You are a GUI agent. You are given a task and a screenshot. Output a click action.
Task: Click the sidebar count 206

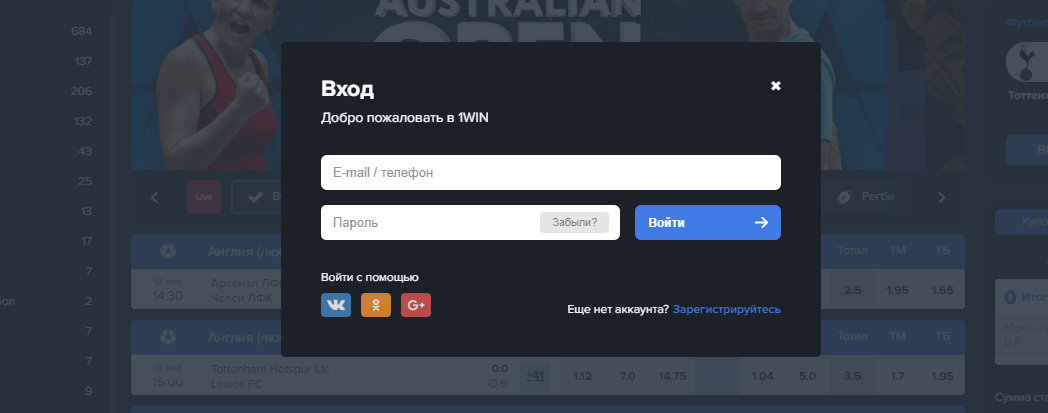pyautogui.click(x=82, y=92)
